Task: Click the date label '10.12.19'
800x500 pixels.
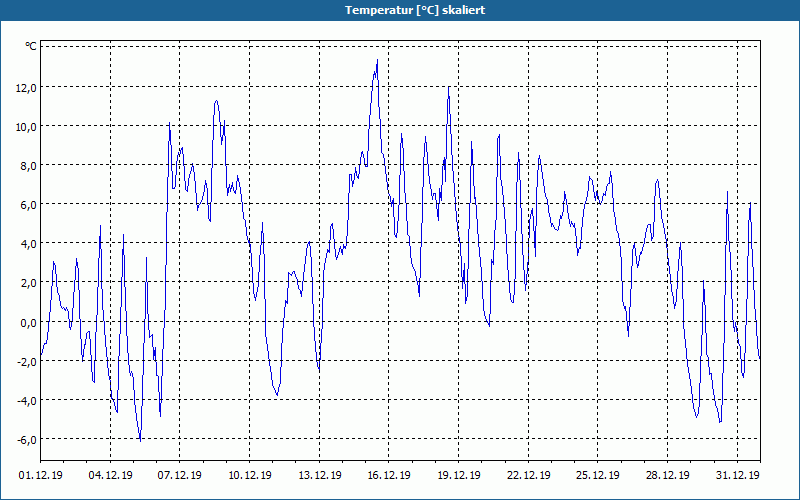Action: point(249,475)
